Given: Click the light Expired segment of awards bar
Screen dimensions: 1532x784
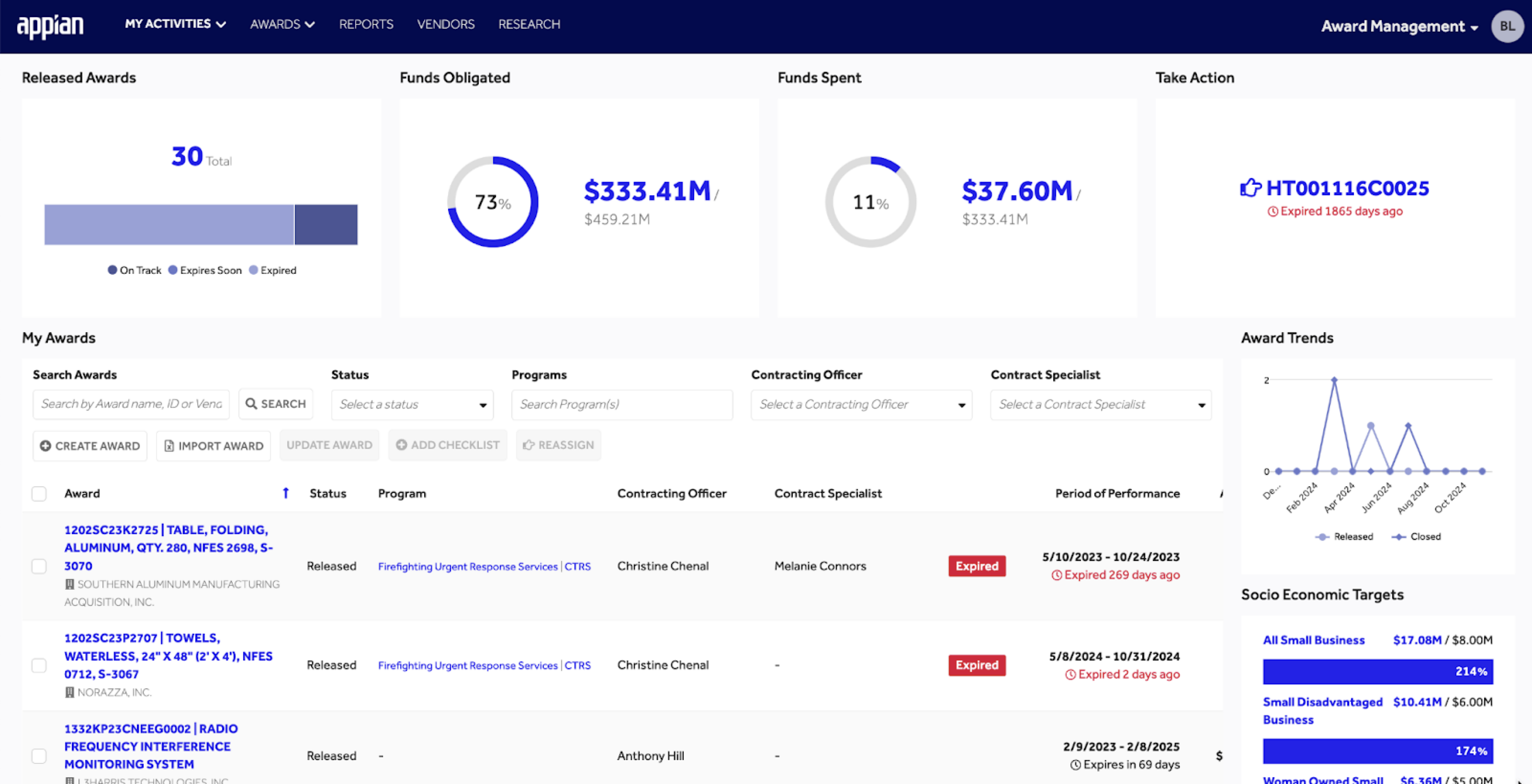Looking at the screenshot, I should pyautogui.click(x=169, y=224).
